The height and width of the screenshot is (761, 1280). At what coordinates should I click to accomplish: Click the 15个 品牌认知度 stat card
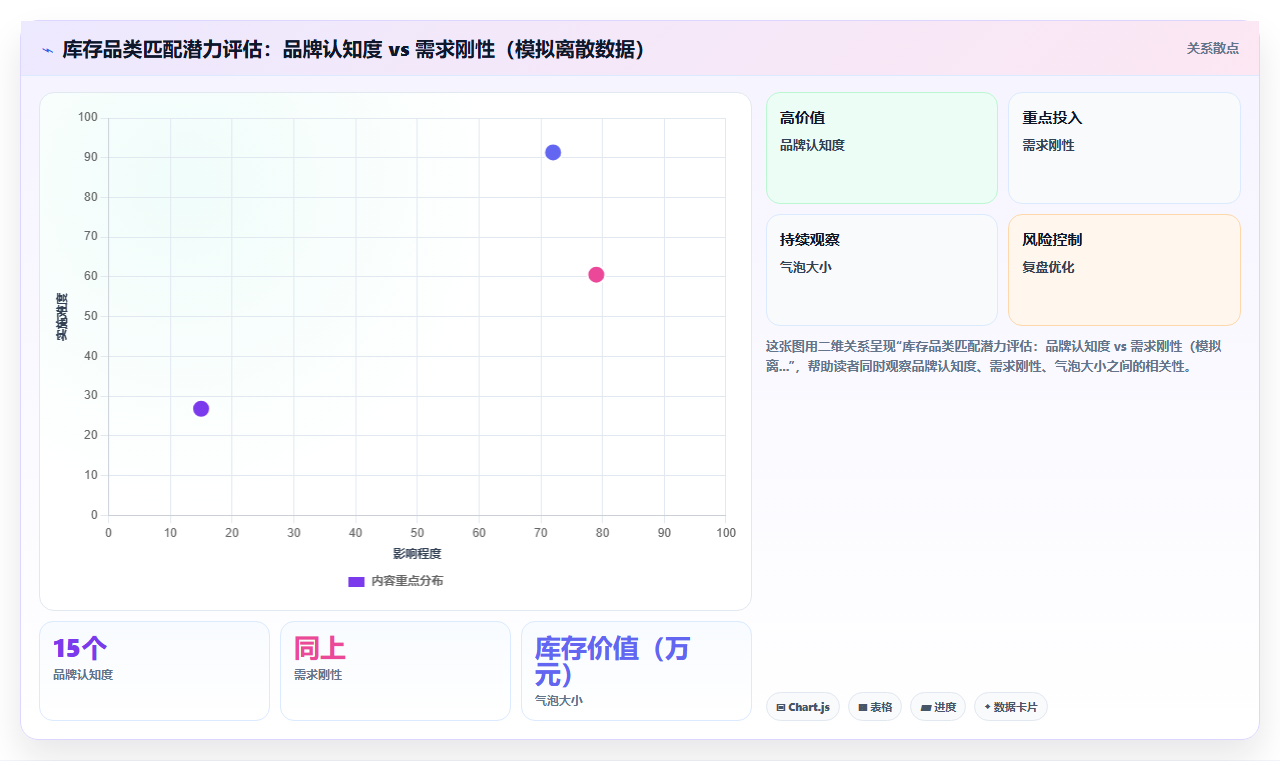[x=154, y=671]
